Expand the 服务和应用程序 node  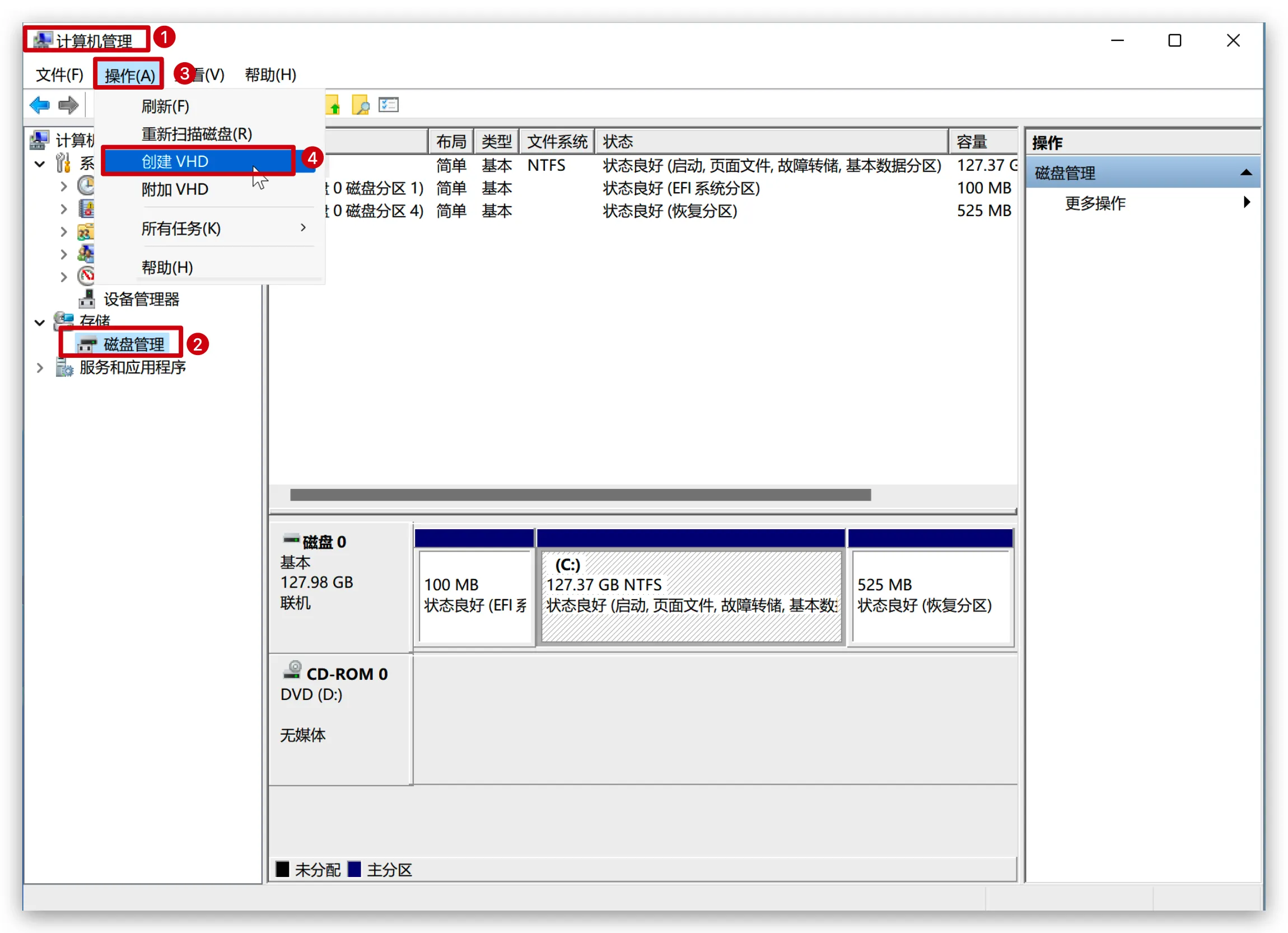(x=40, y=368)
